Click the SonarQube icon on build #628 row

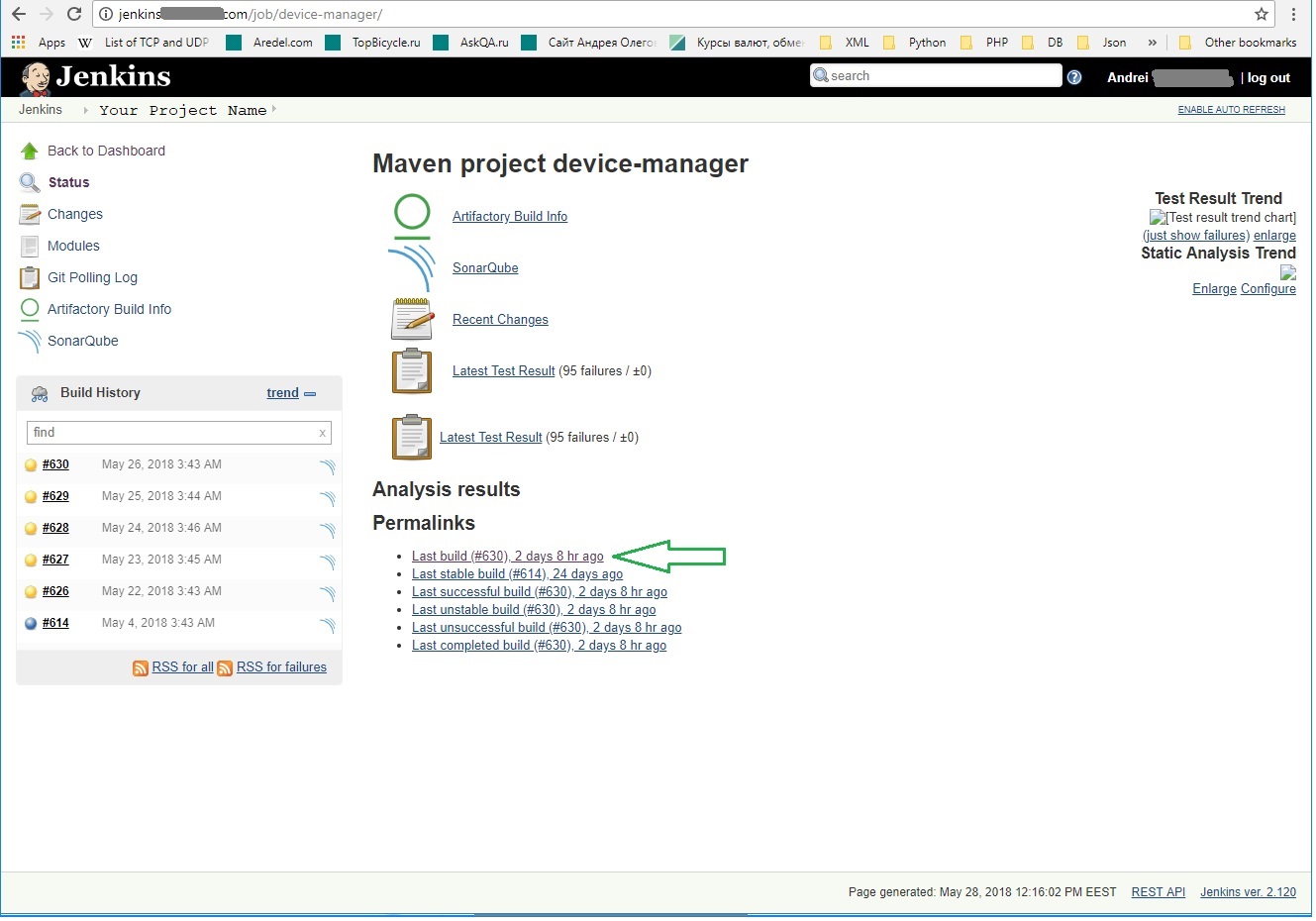click(x=327, y=530)
